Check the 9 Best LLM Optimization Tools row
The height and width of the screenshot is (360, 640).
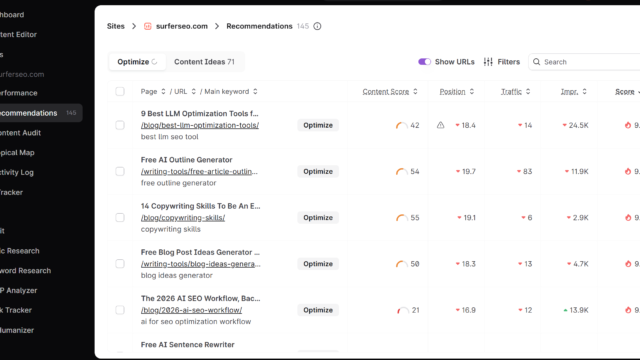(120, 125)
